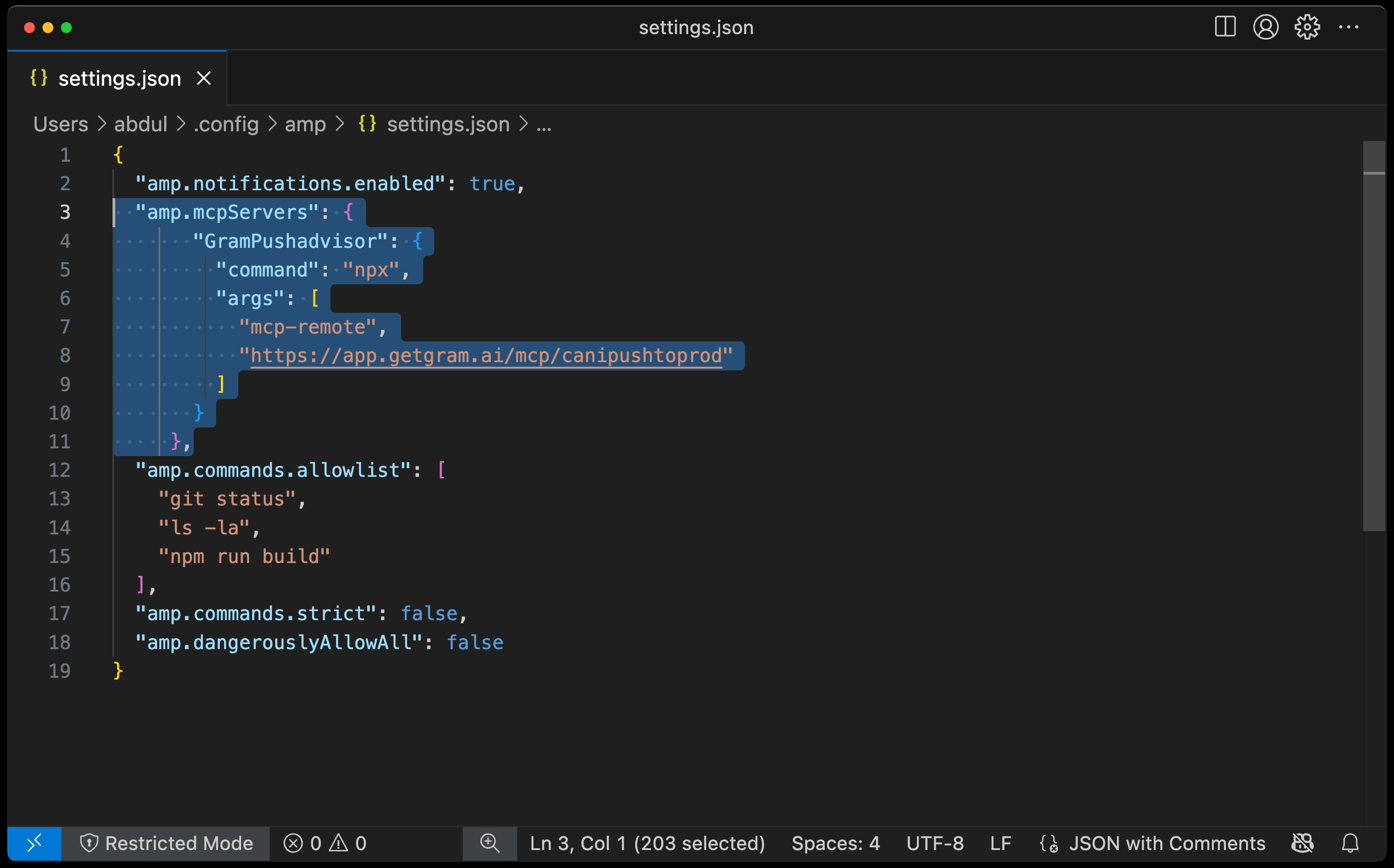Toggle the Copilot status icon
Viewport: 1394px width, 868px height.
pos(1302,843)
